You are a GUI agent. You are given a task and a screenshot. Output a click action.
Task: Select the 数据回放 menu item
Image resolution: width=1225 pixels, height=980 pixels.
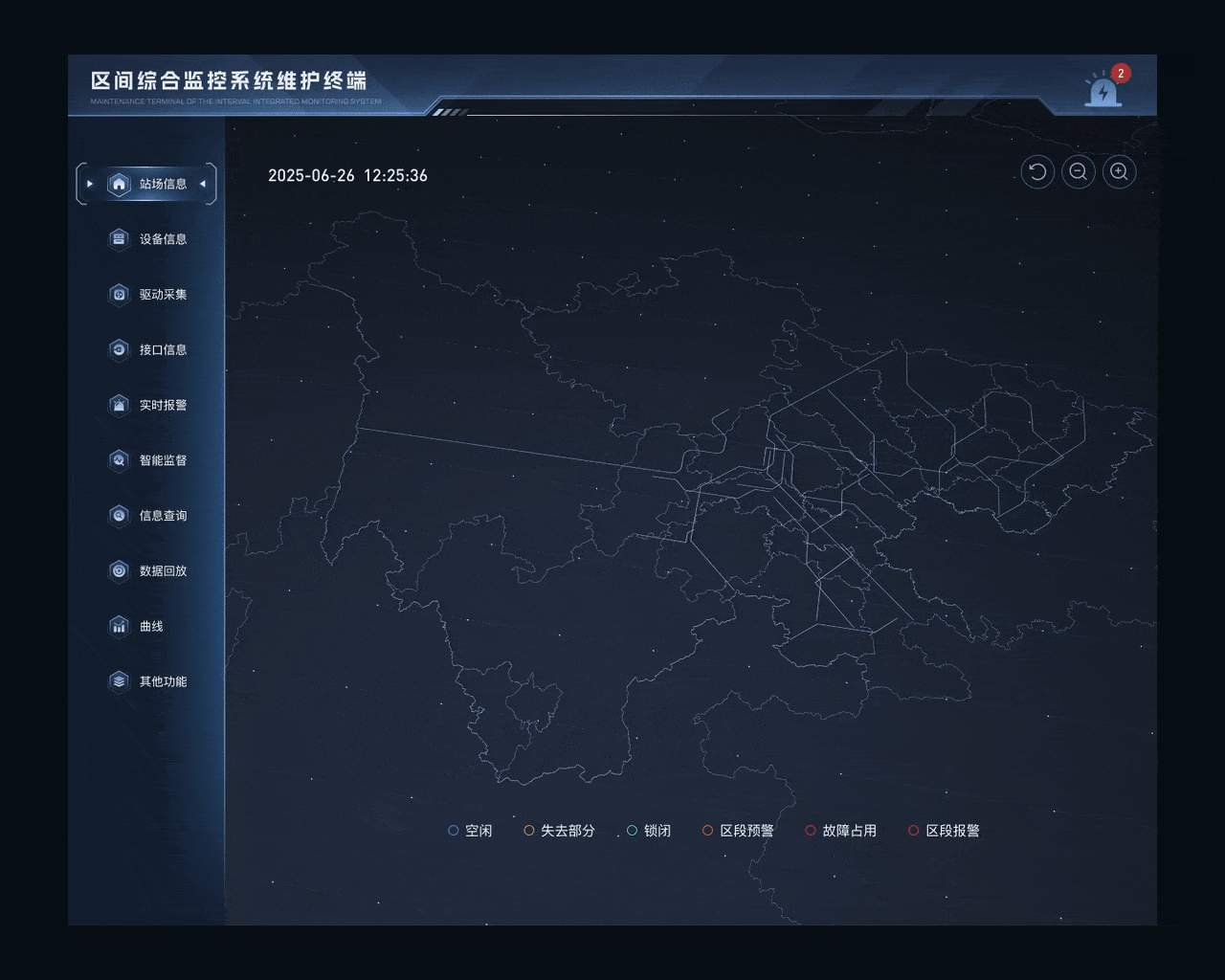click(146, 570)
